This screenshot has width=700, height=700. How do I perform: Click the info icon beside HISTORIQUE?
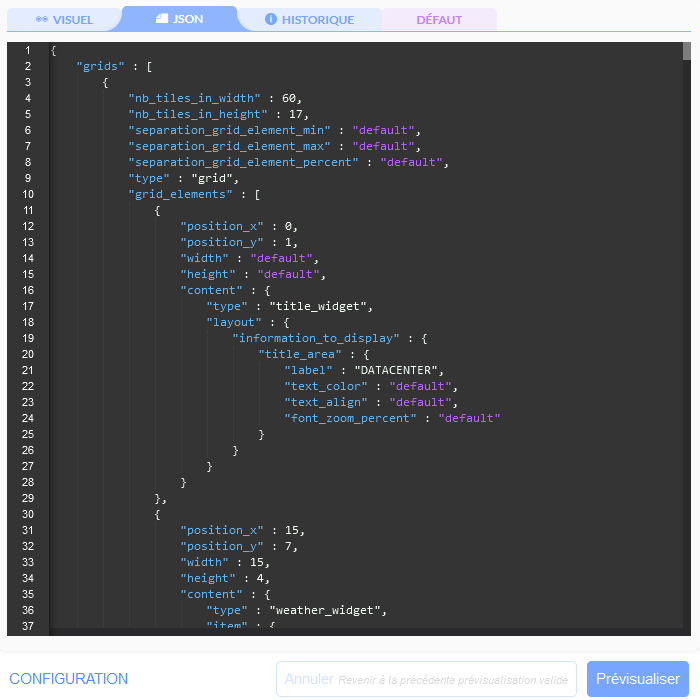coord(271,20)
